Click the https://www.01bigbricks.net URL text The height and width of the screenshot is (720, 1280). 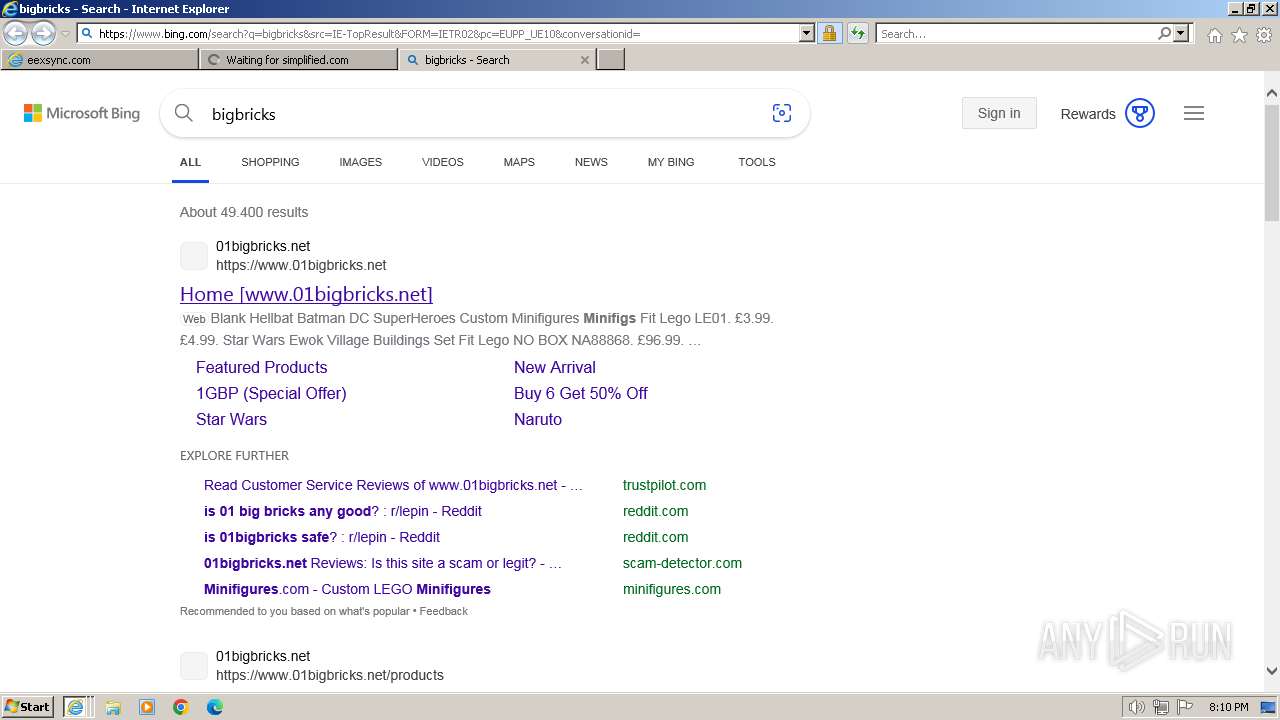(x=301, y=265)
